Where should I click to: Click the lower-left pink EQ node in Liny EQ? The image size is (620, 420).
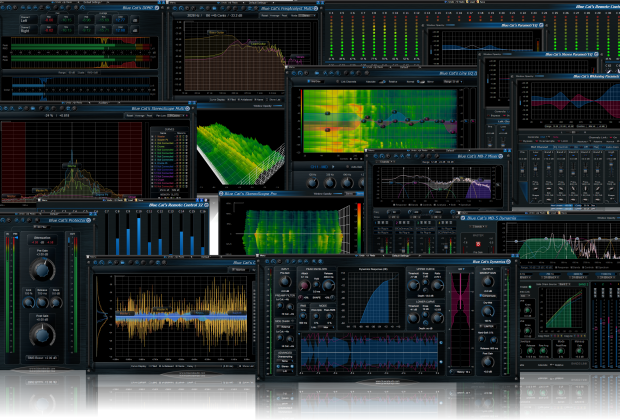(327, 129)
